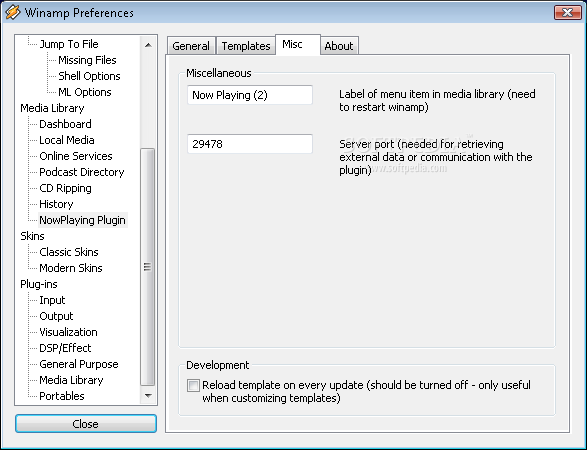587x450 pixels.
Task: Click the Close button
Action: click(86, 424)
